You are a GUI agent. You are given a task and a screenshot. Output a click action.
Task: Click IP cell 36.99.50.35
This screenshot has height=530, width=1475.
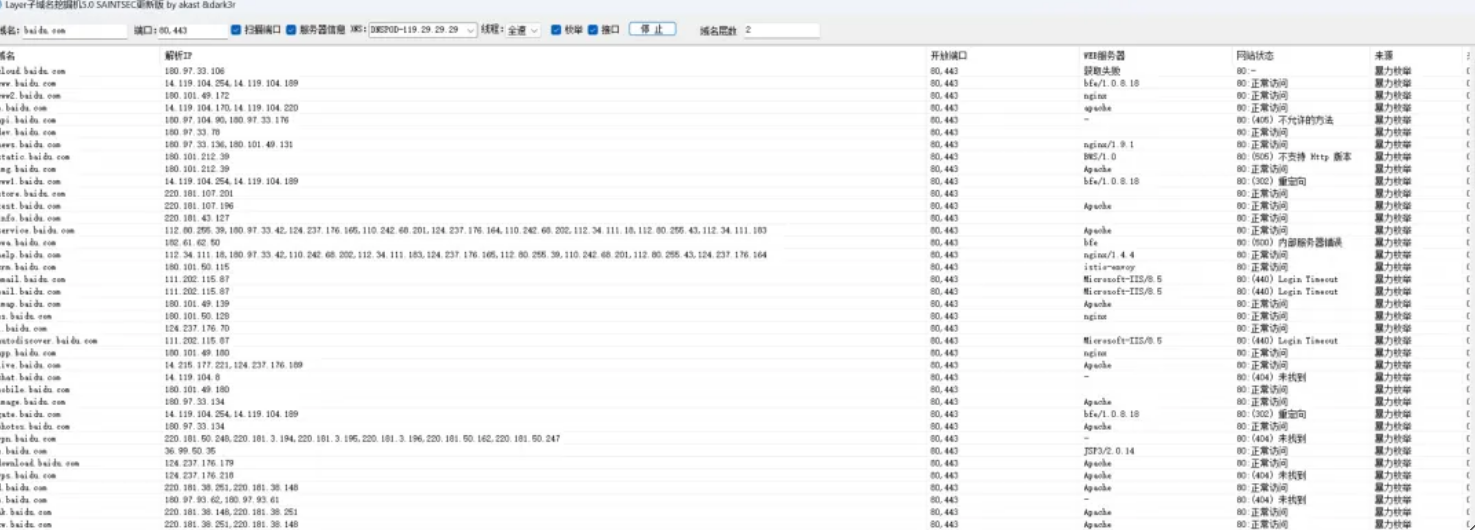[x=190, y=451]
